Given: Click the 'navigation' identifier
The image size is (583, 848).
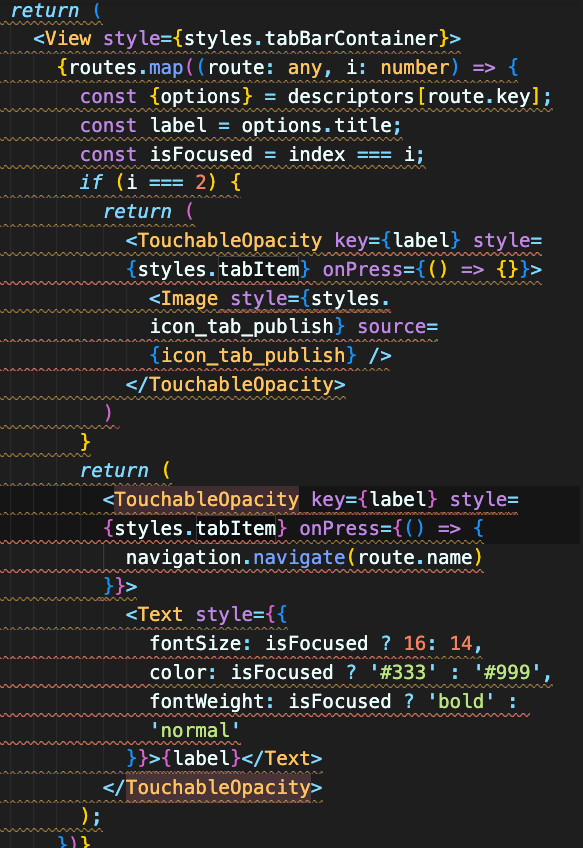Looking at the screenshot, I should [183, 558].
